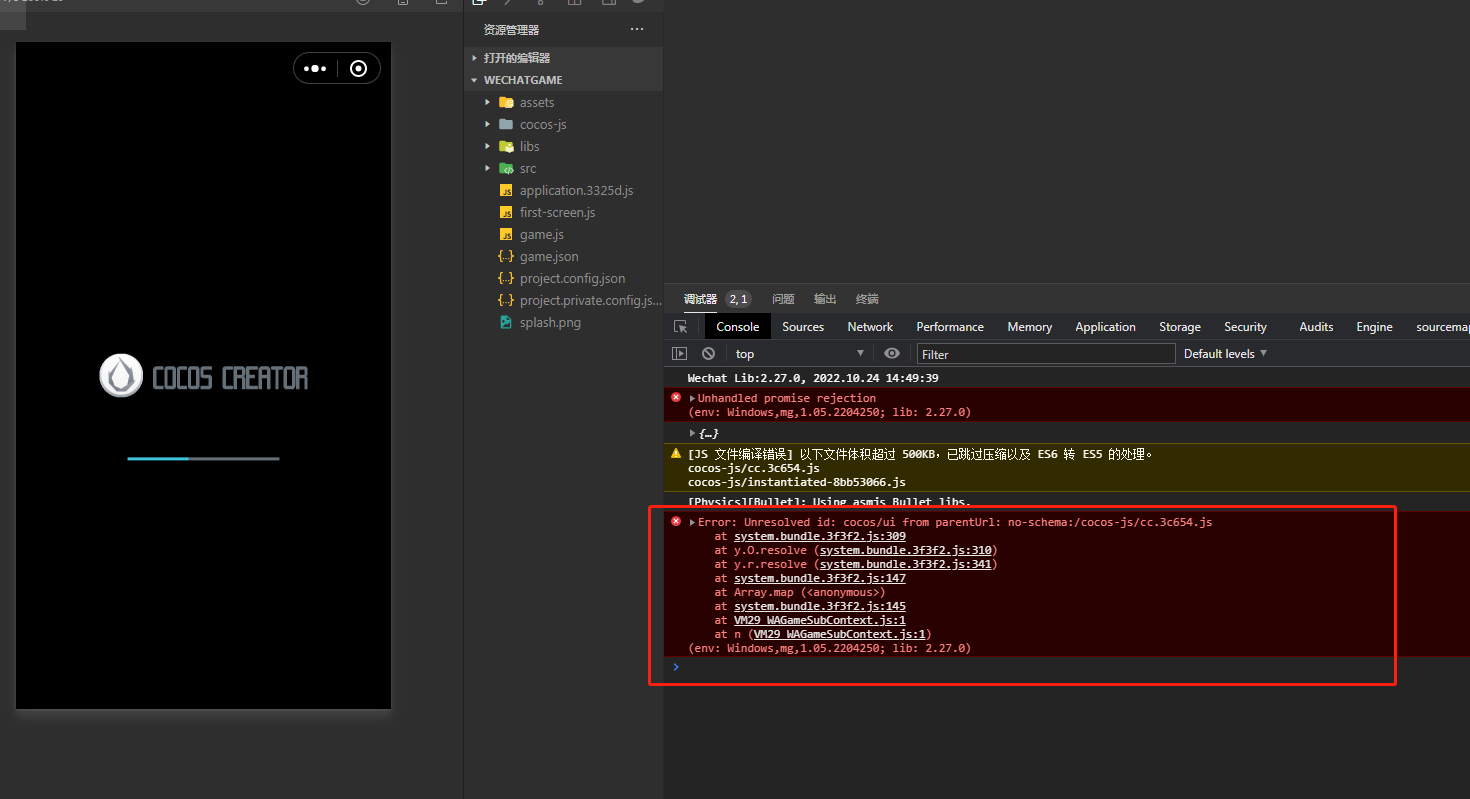Open the Application tab
The width and height of the screenshot is (1470, 799).
pyautogui.click(x=1105, y=327)
